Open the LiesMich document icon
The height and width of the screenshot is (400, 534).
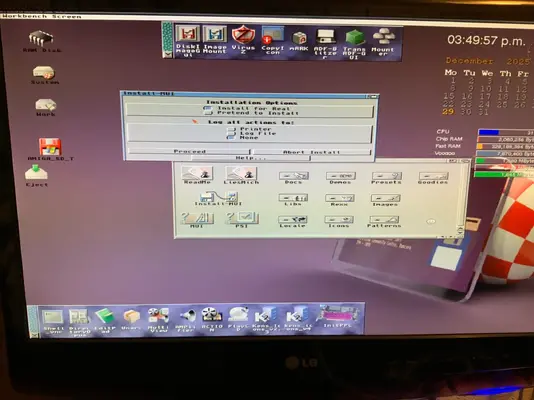coord(241,175)
